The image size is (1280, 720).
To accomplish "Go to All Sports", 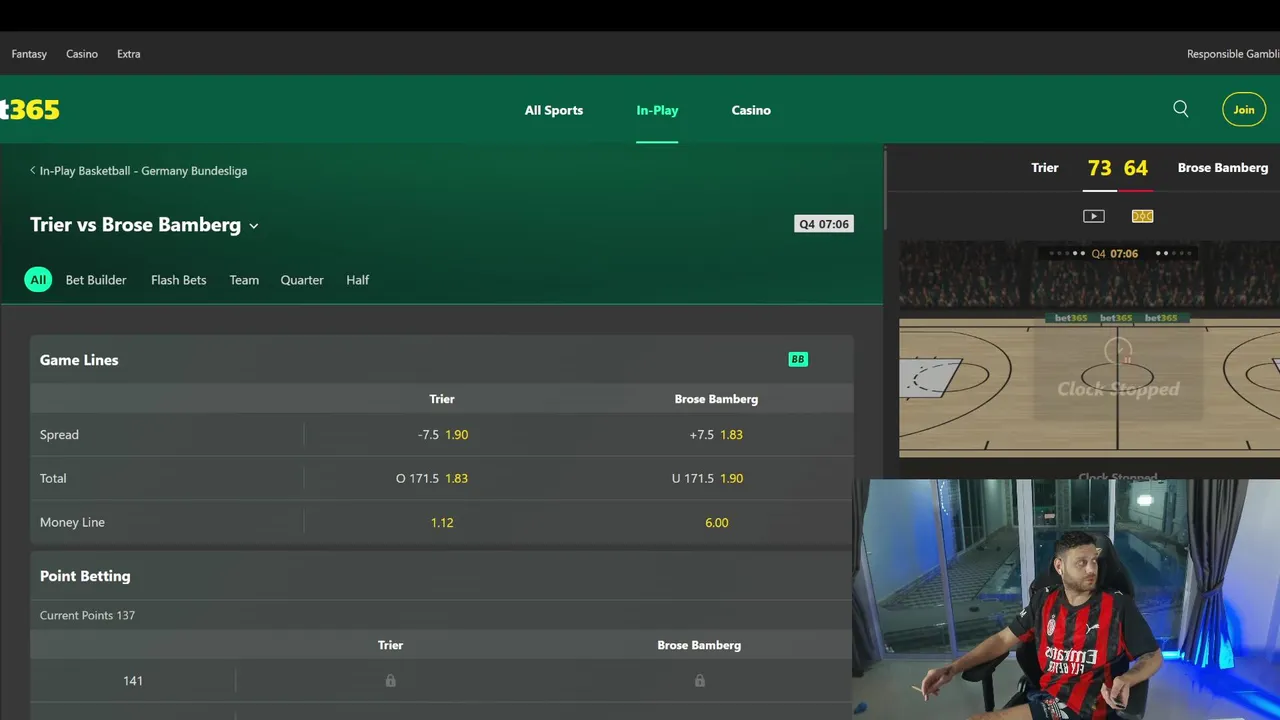I will click(554, 110).
